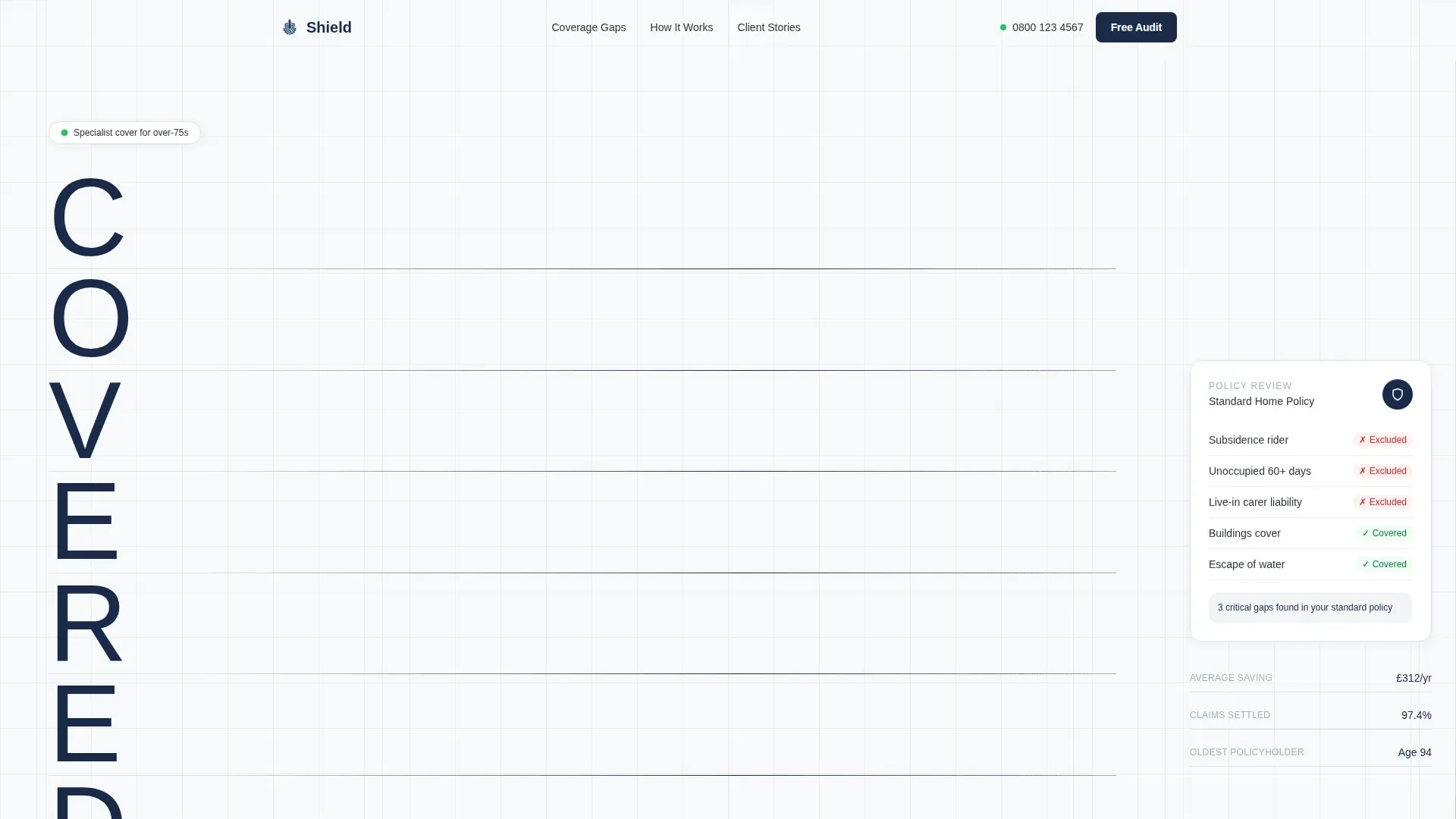The image size is (1456, 819).
Task: Click the Excluded badge for Live-in carer liability
Action: 1382,502
